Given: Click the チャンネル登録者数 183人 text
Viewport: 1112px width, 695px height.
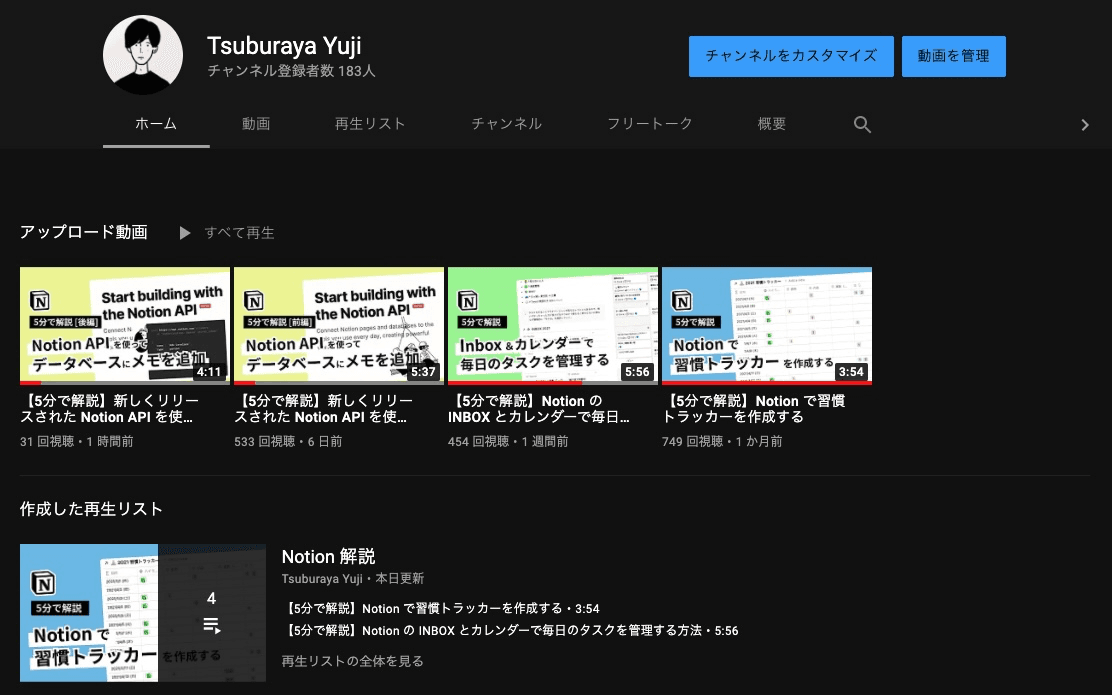Looking at the screenshot, I should 291,71.
